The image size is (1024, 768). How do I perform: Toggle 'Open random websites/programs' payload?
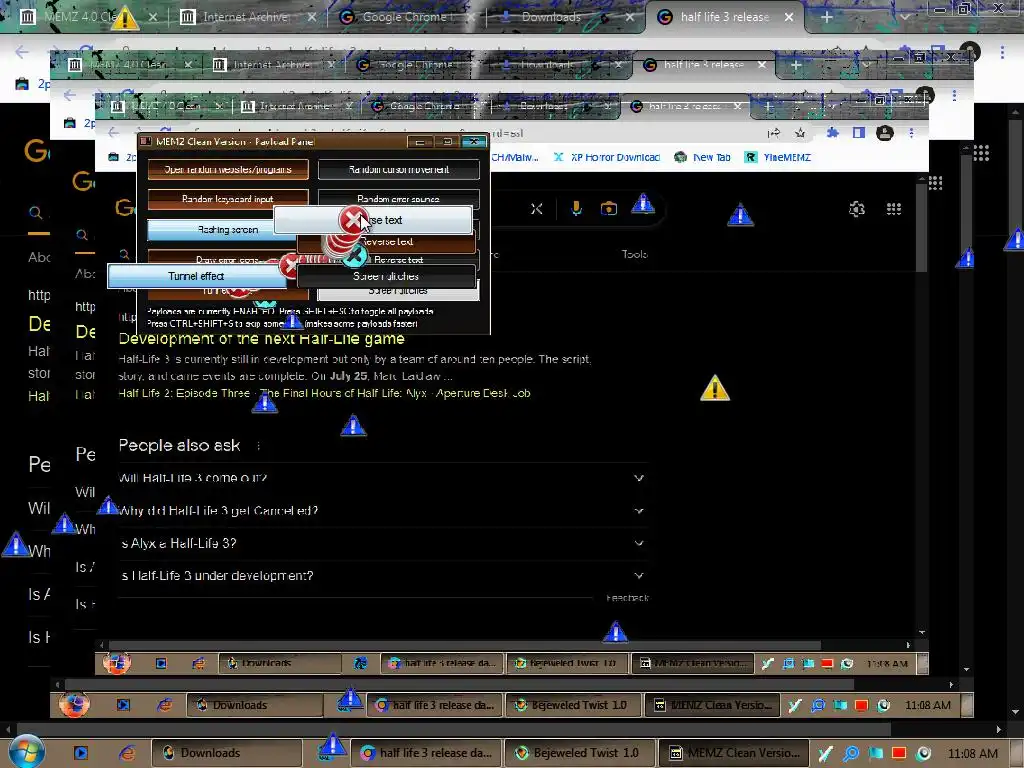[x=228, y=169]
